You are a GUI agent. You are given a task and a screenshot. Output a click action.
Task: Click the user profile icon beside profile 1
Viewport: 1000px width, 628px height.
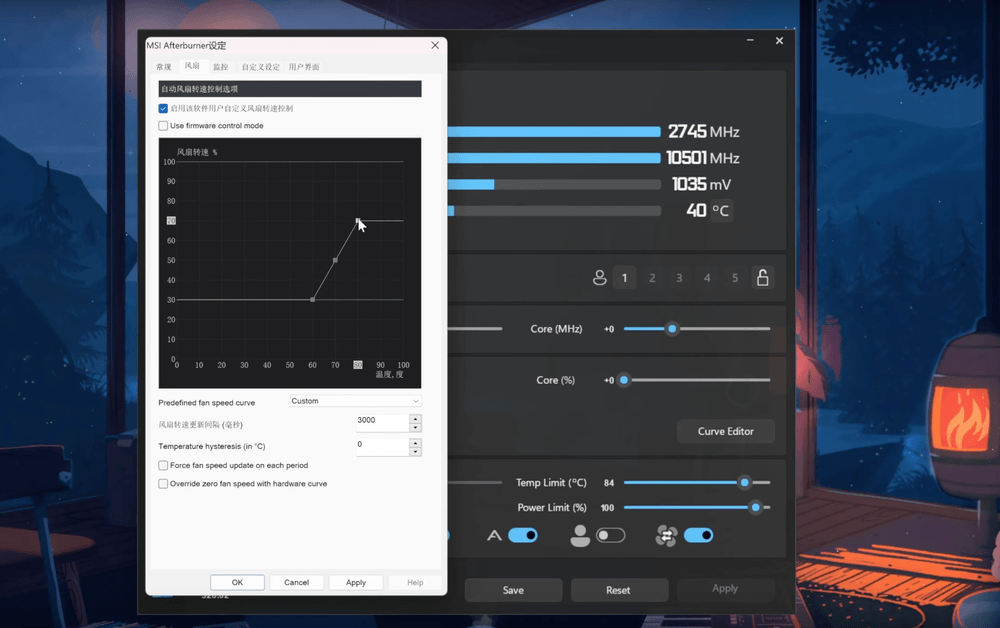(599, 278)
